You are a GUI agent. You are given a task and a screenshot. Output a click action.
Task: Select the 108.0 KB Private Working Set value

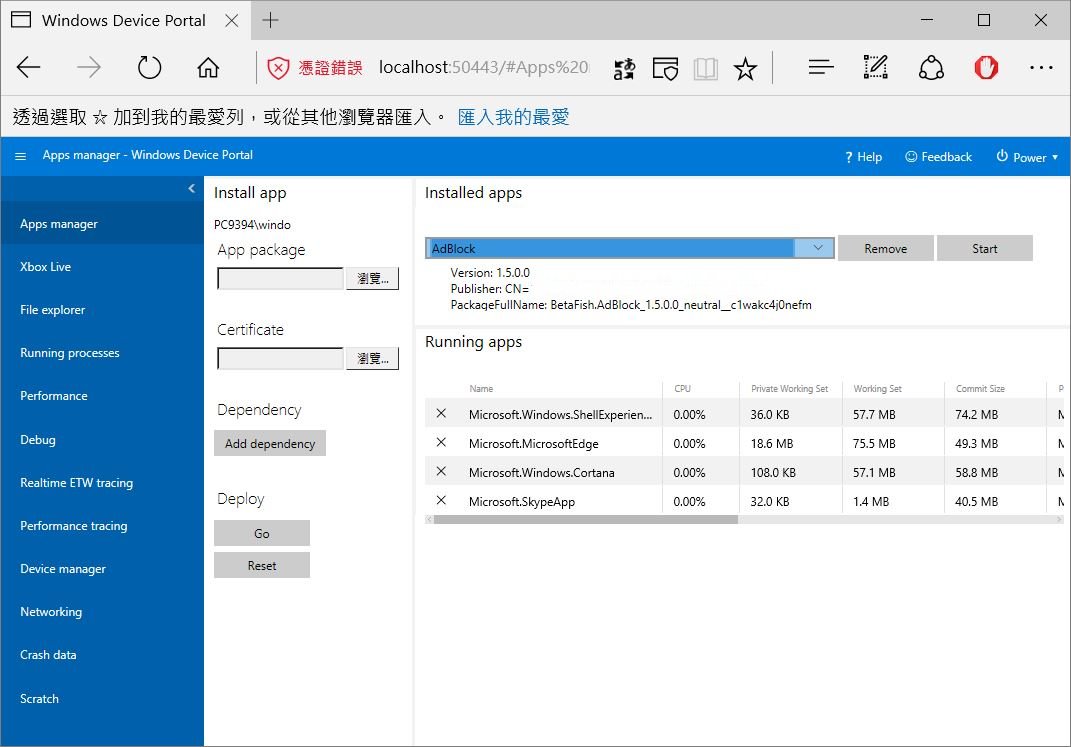point(773,473)
